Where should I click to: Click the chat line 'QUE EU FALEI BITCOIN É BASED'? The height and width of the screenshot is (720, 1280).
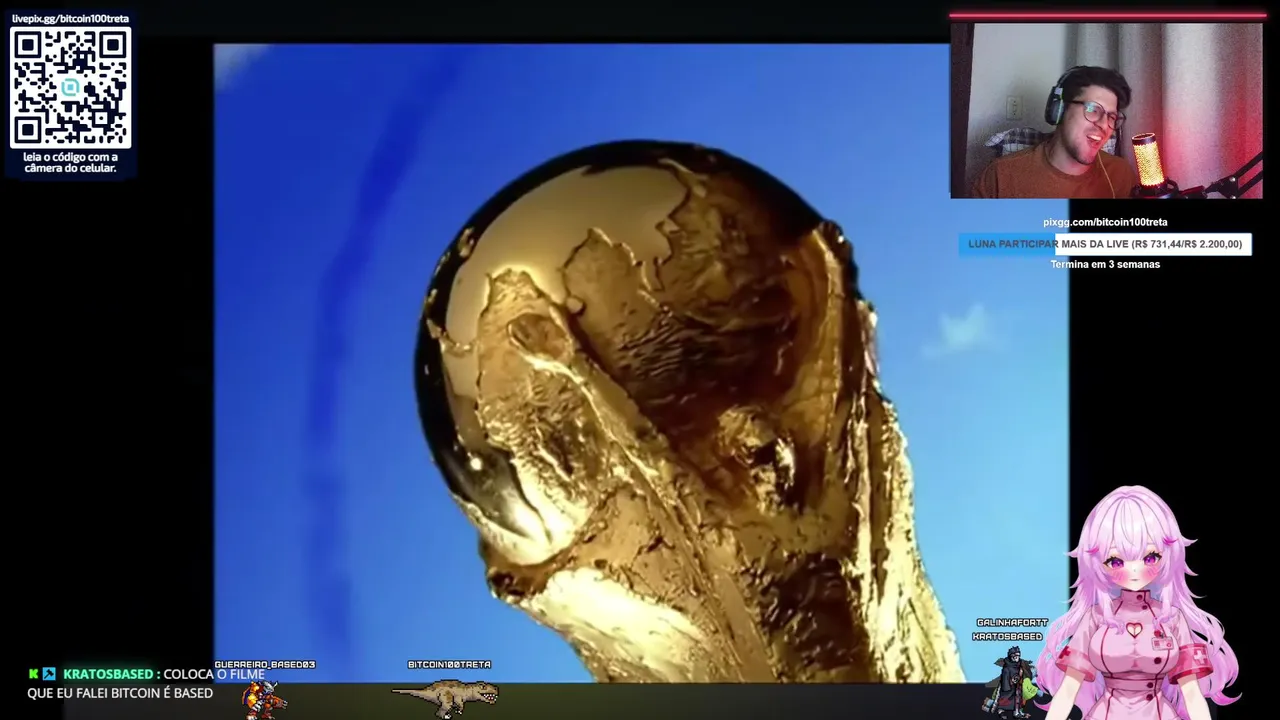click(120, 693)
